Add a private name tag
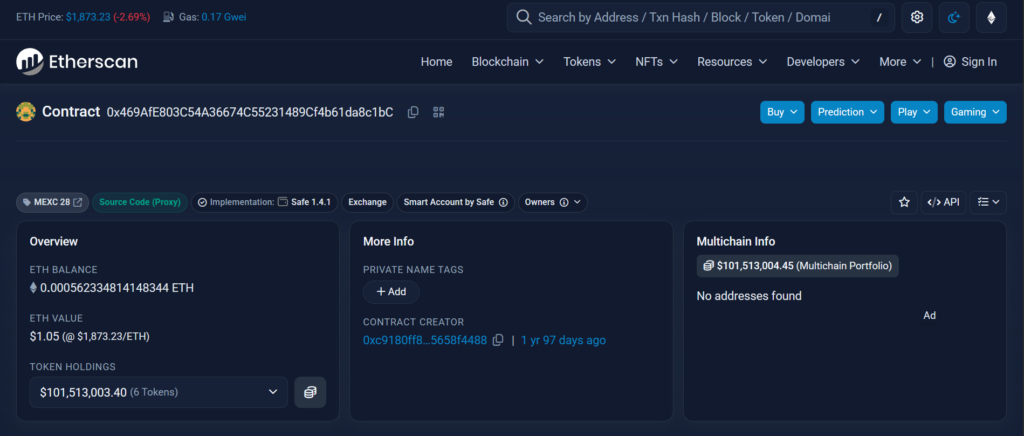The width and height of the screenshot is (1024, 436). click(x=391, y=292)
